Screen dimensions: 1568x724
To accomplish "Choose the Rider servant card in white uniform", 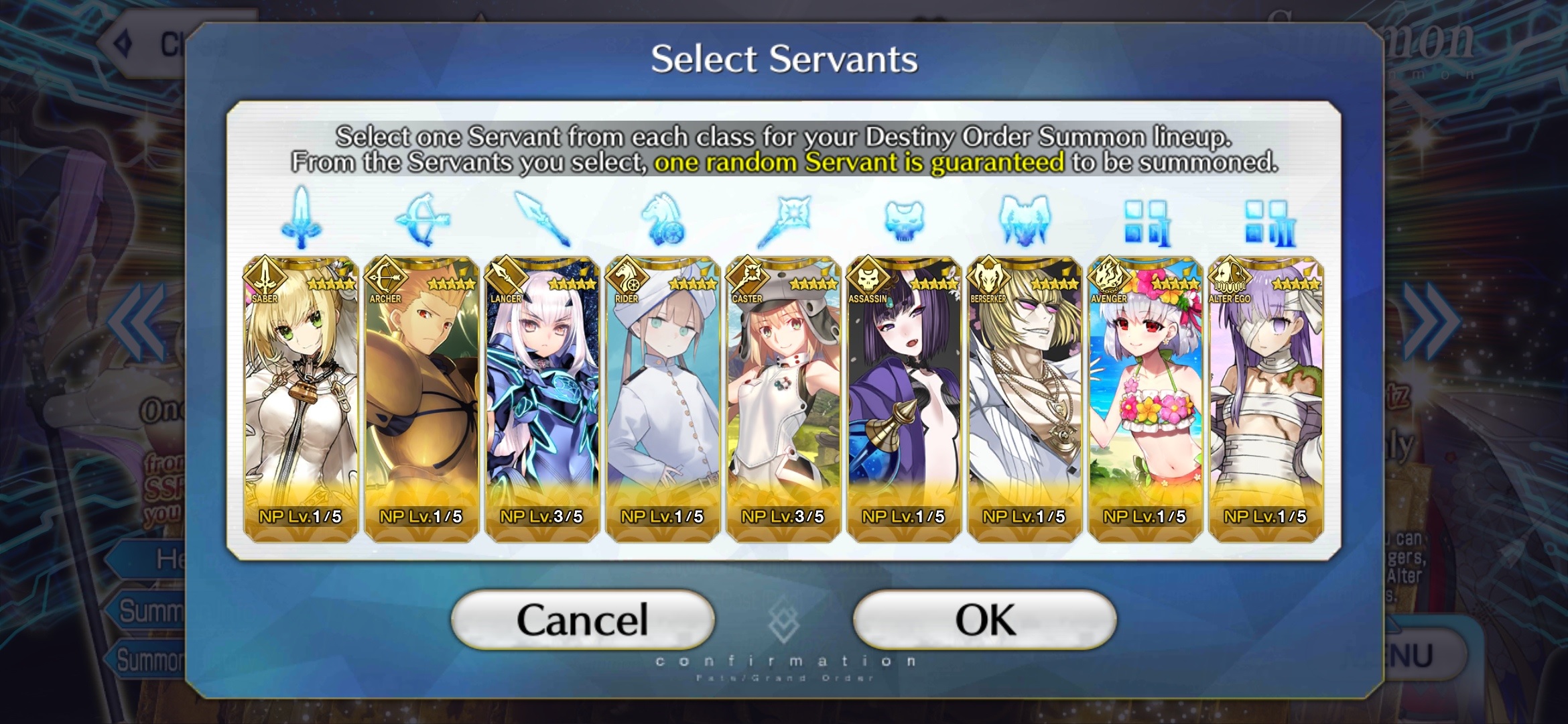I will pyautogui.click(x=663, y=399).
